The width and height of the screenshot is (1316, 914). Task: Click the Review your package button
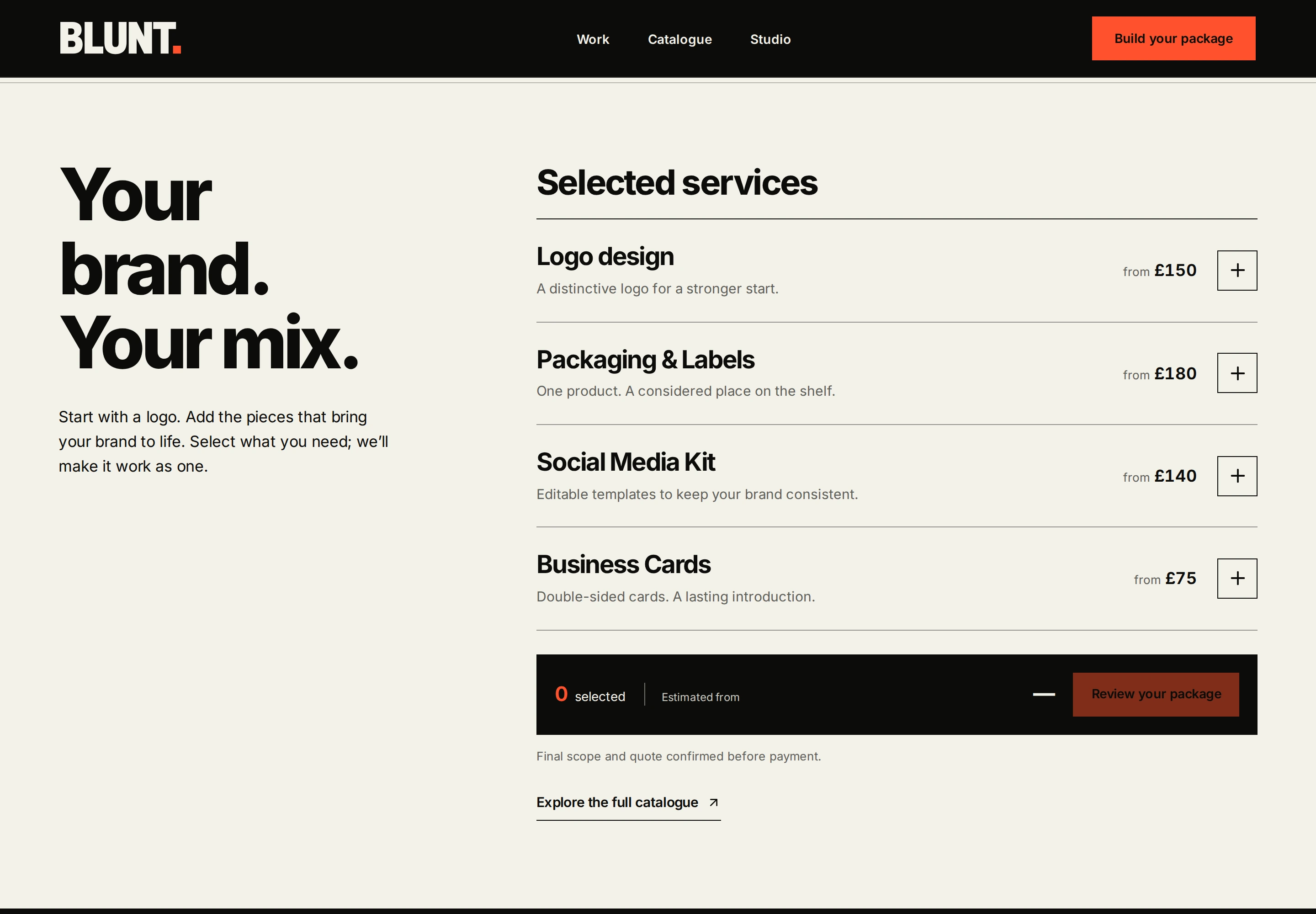[1156, 694]
